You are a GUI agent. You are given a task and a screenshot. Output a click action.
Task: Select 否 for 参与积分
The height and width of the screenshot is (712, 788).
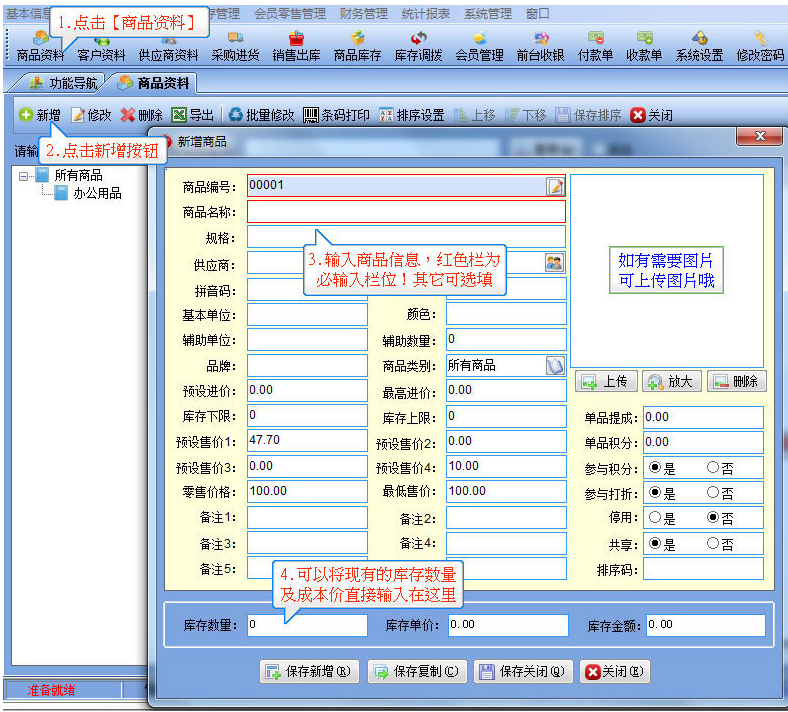(x=713, y=467)
